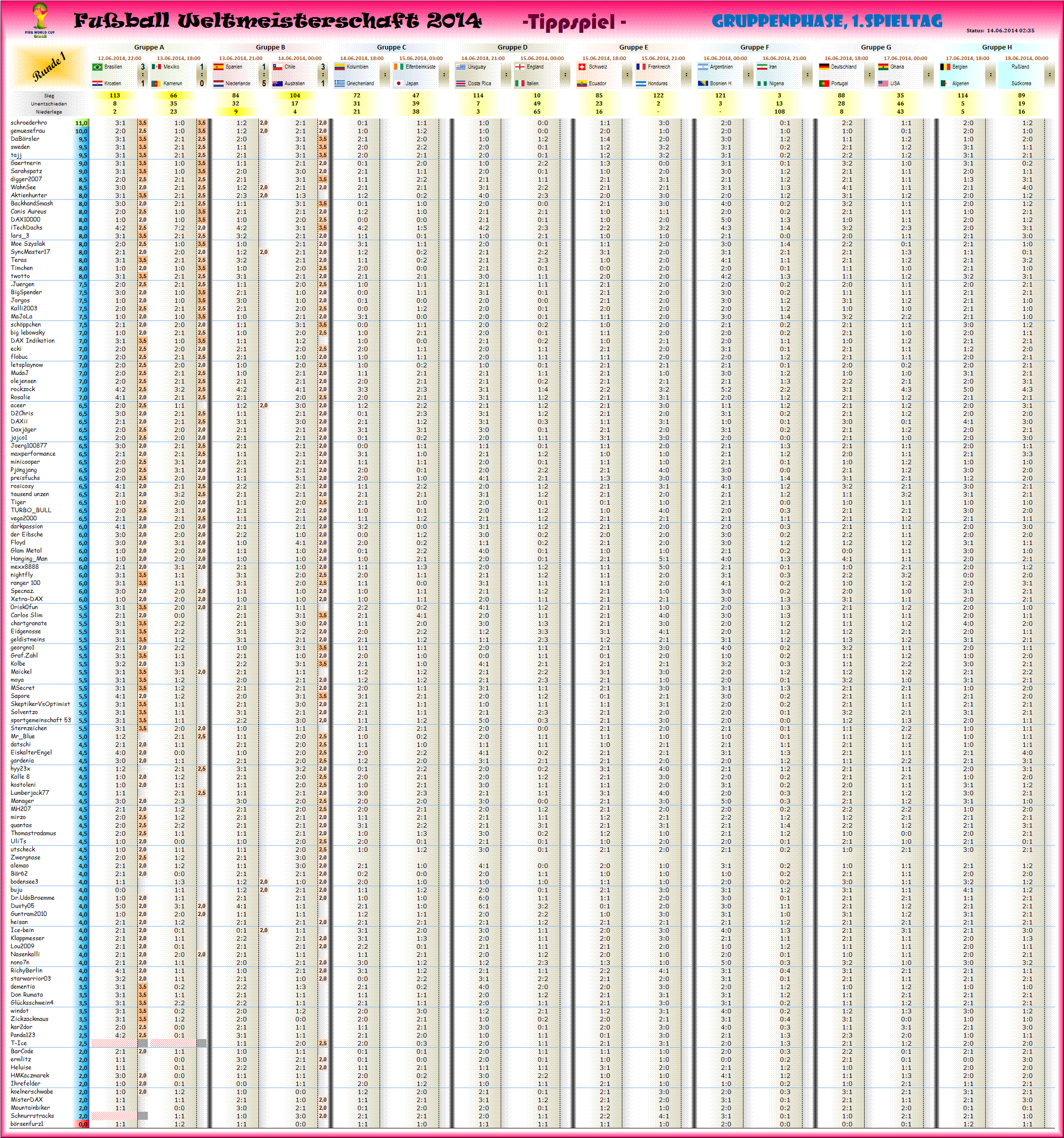Click 'GRUPPENPHASE, 1.SPIELTAG' heading
This screenshot has height=1138, width=1064.
click(x=827, y=21)
